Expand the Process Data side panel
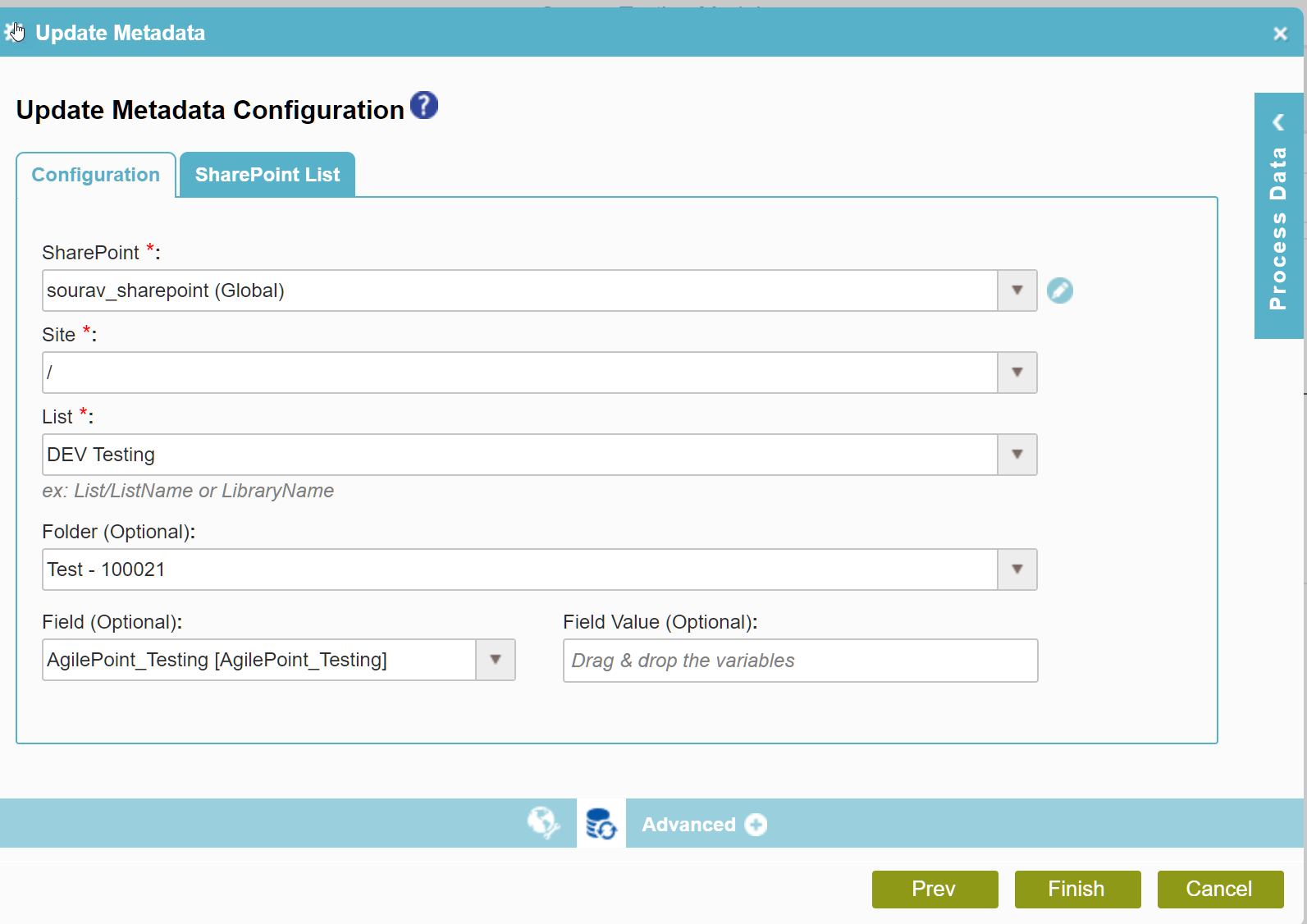Screen dimensions: 1307x924 [1278, 230]
